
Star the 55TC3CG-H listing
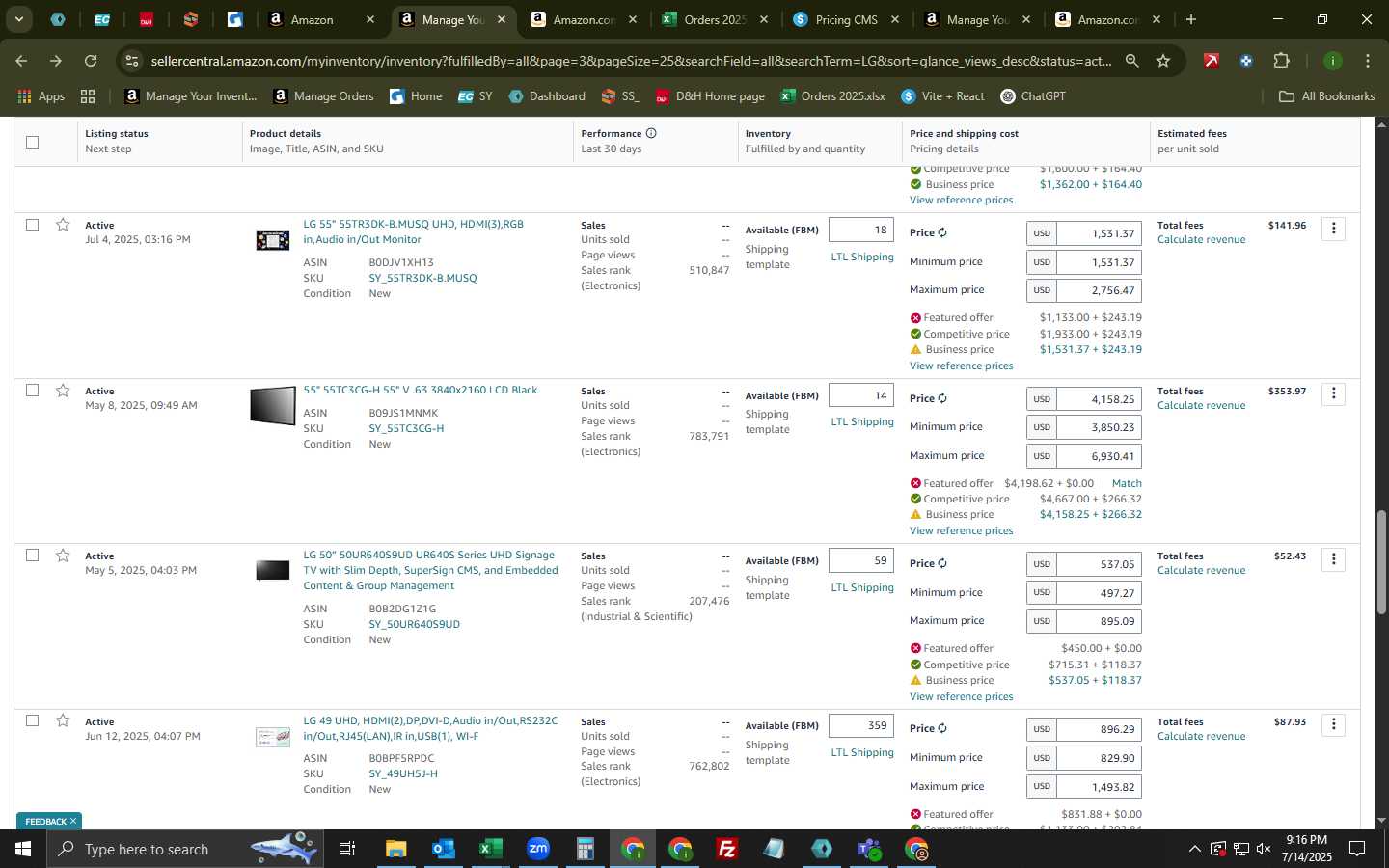63,391
